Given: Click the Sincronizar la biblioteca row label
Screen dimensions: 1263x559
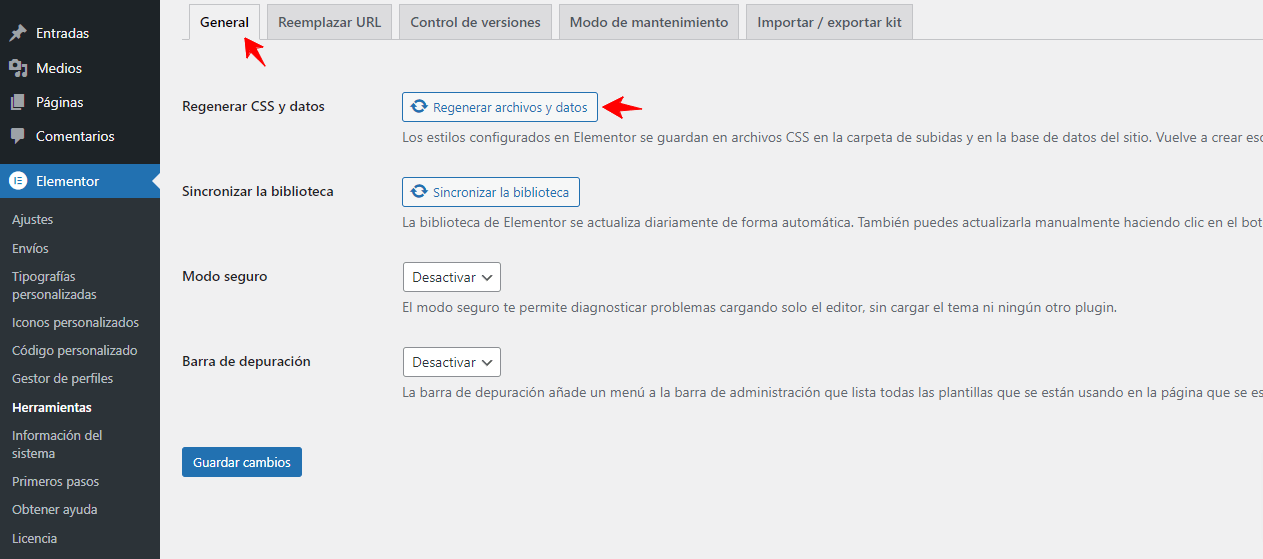Looking at the screenshot, I should point(258,191).
